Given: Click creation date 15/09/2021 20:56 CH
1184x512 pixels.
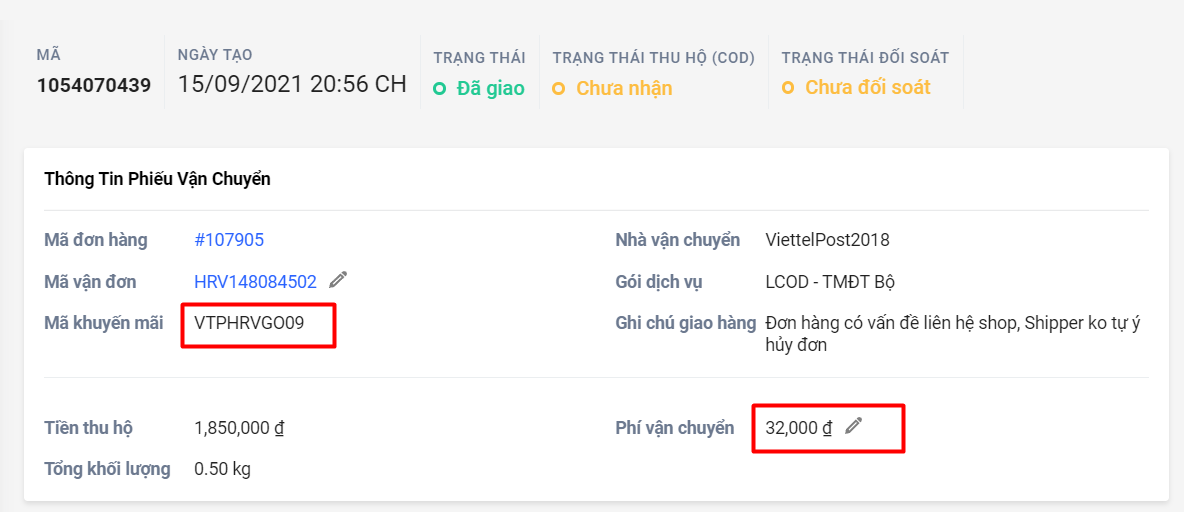Looking at the screenshot, I should (x=292, y=84).
